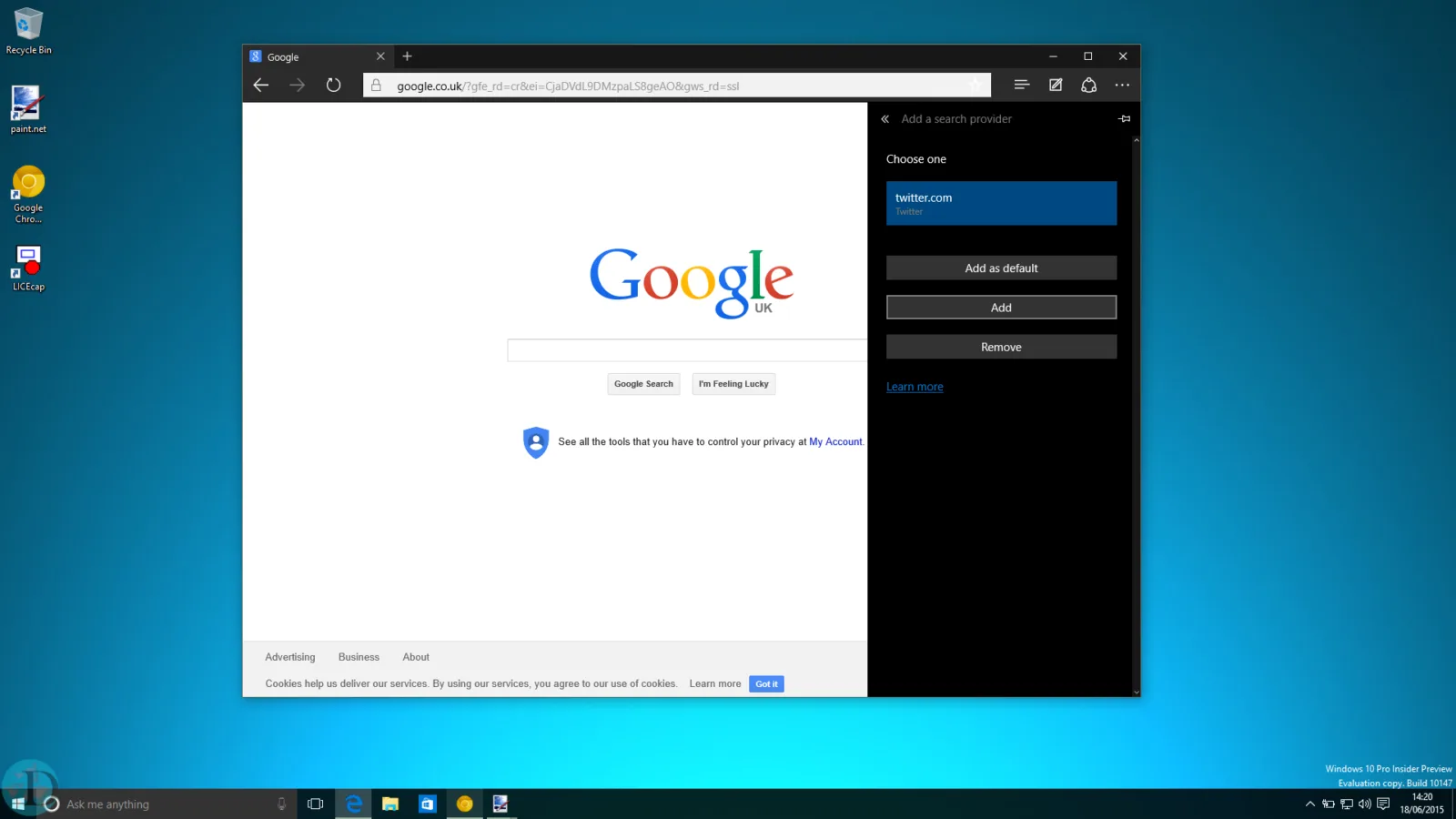Click the Edge icon in the taskbar
Viewport: 1456px width, 819px height.
coord(353,804)
